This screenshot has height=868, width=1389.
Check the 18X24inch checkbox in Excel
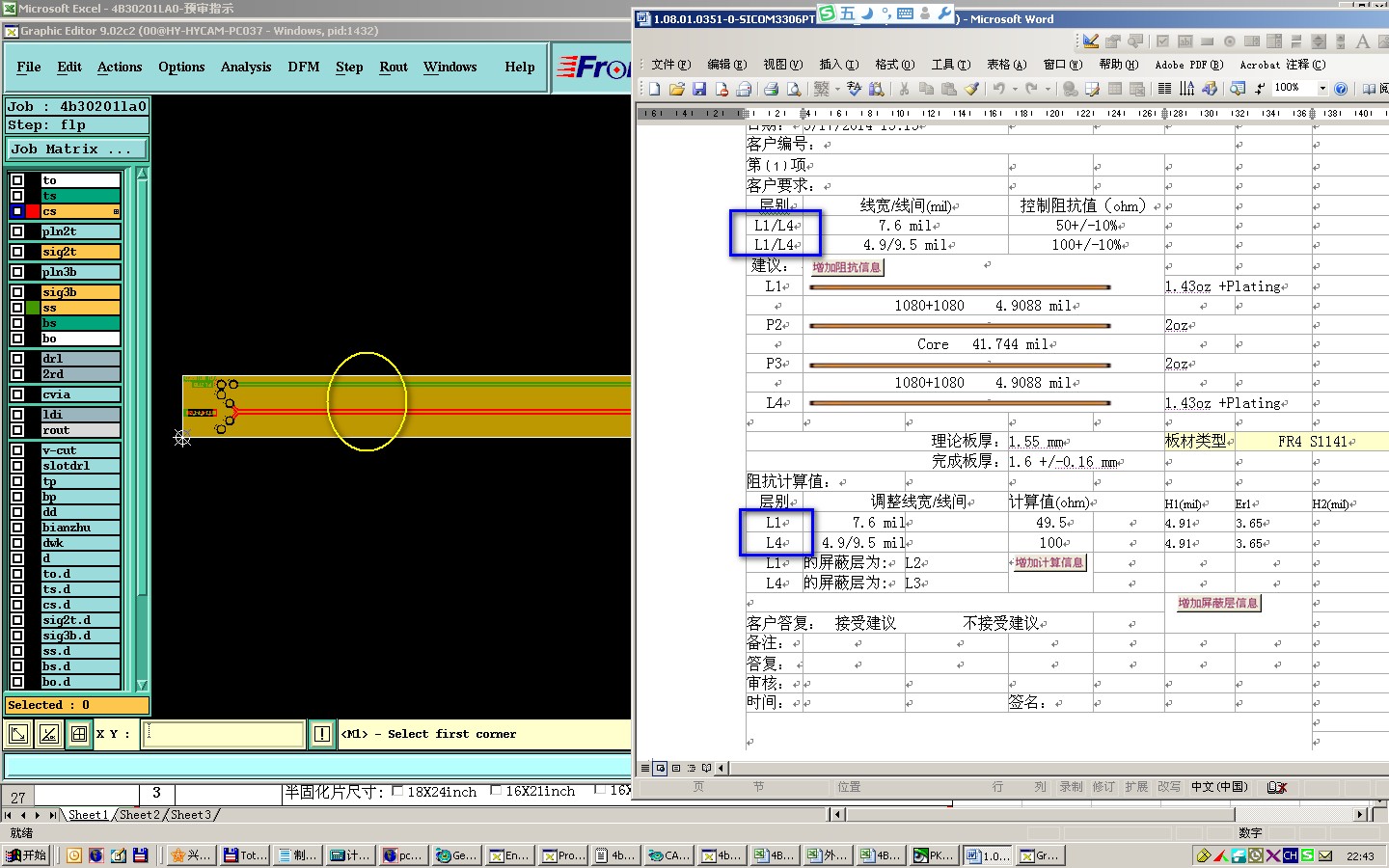coord(398,792)
